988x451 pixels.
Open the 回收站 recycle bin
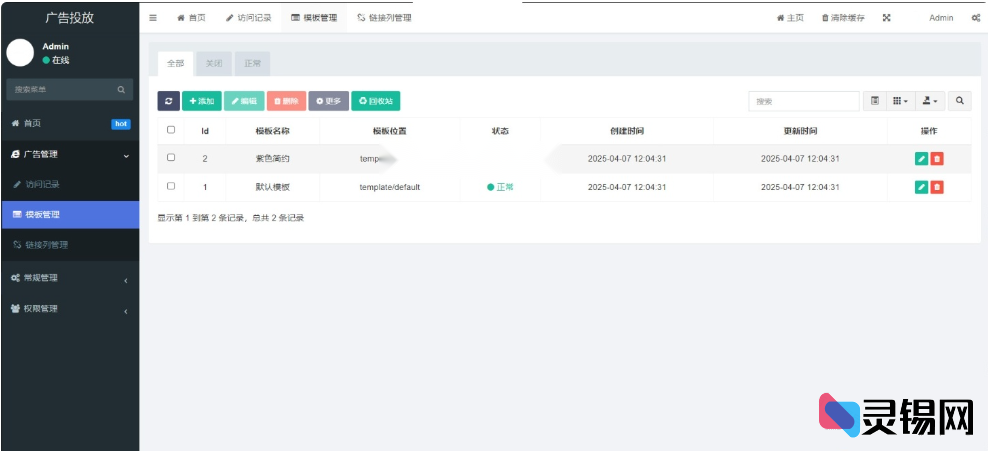click(376, 101)
